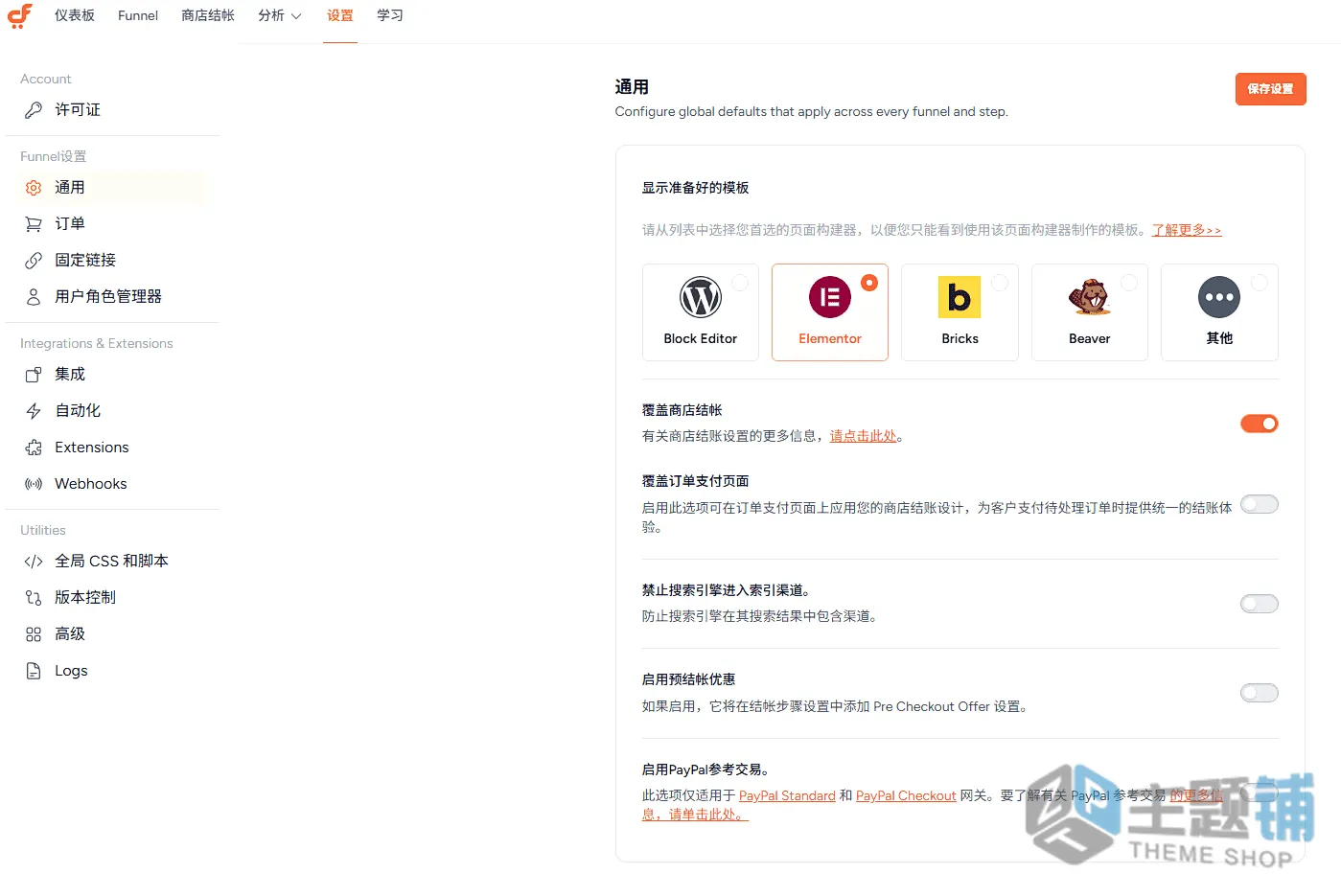
Task: Click the integration icon beside 集成
Action: 34,375
